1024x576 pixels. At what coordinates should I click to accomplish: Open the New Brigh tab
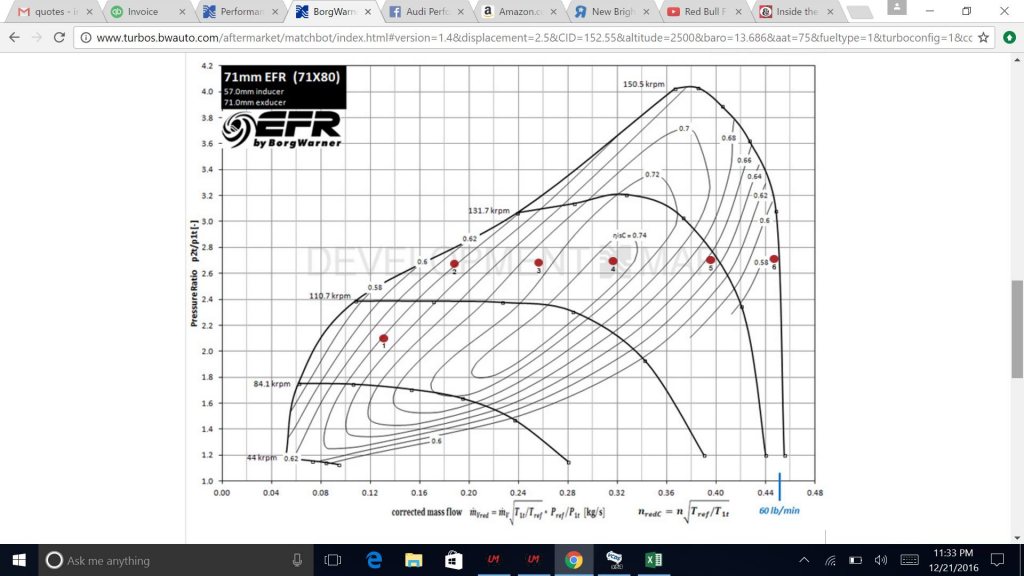tap(606, 12)
